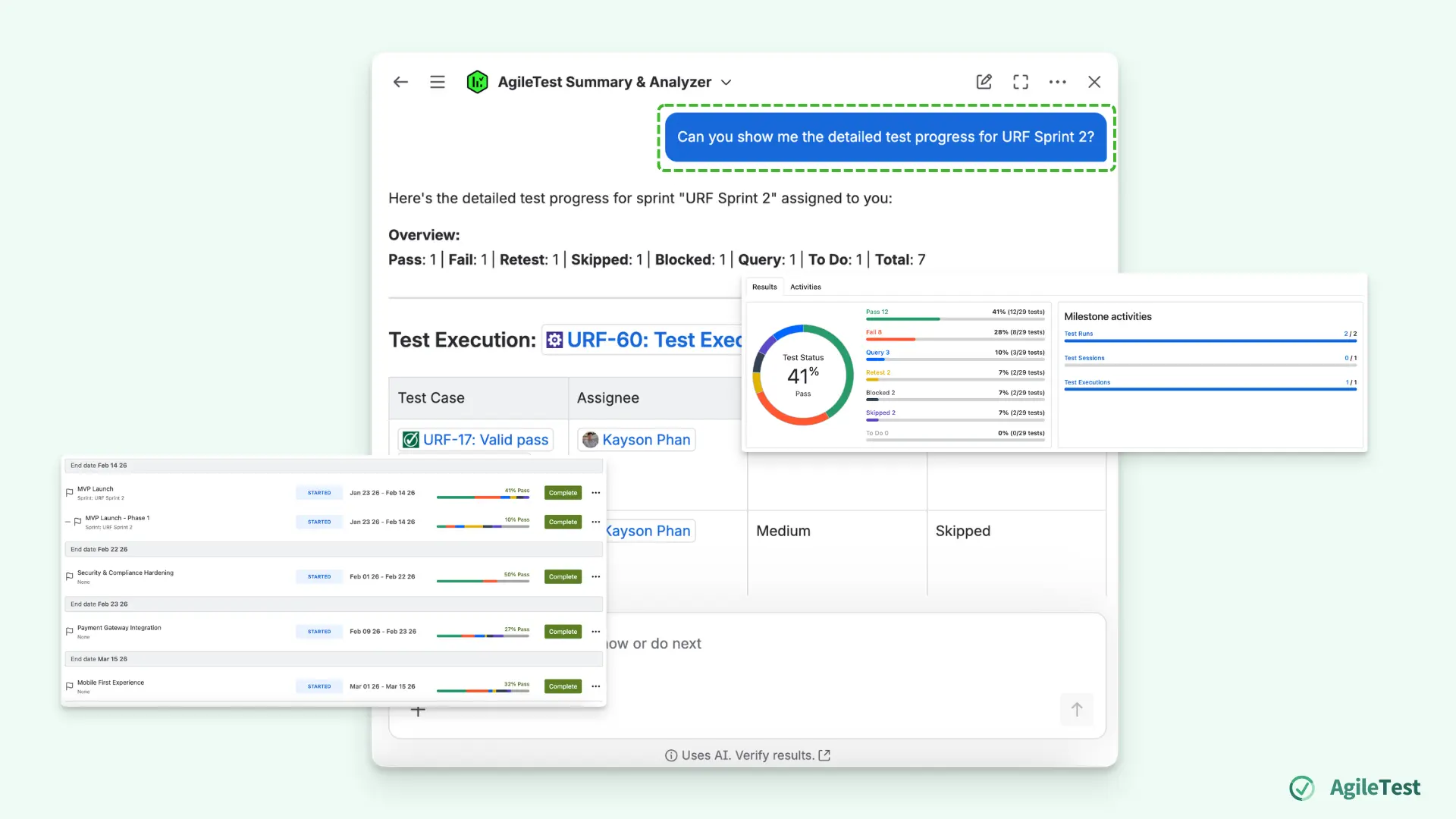Open the hamburger menu in chat header

coord(438,82)
